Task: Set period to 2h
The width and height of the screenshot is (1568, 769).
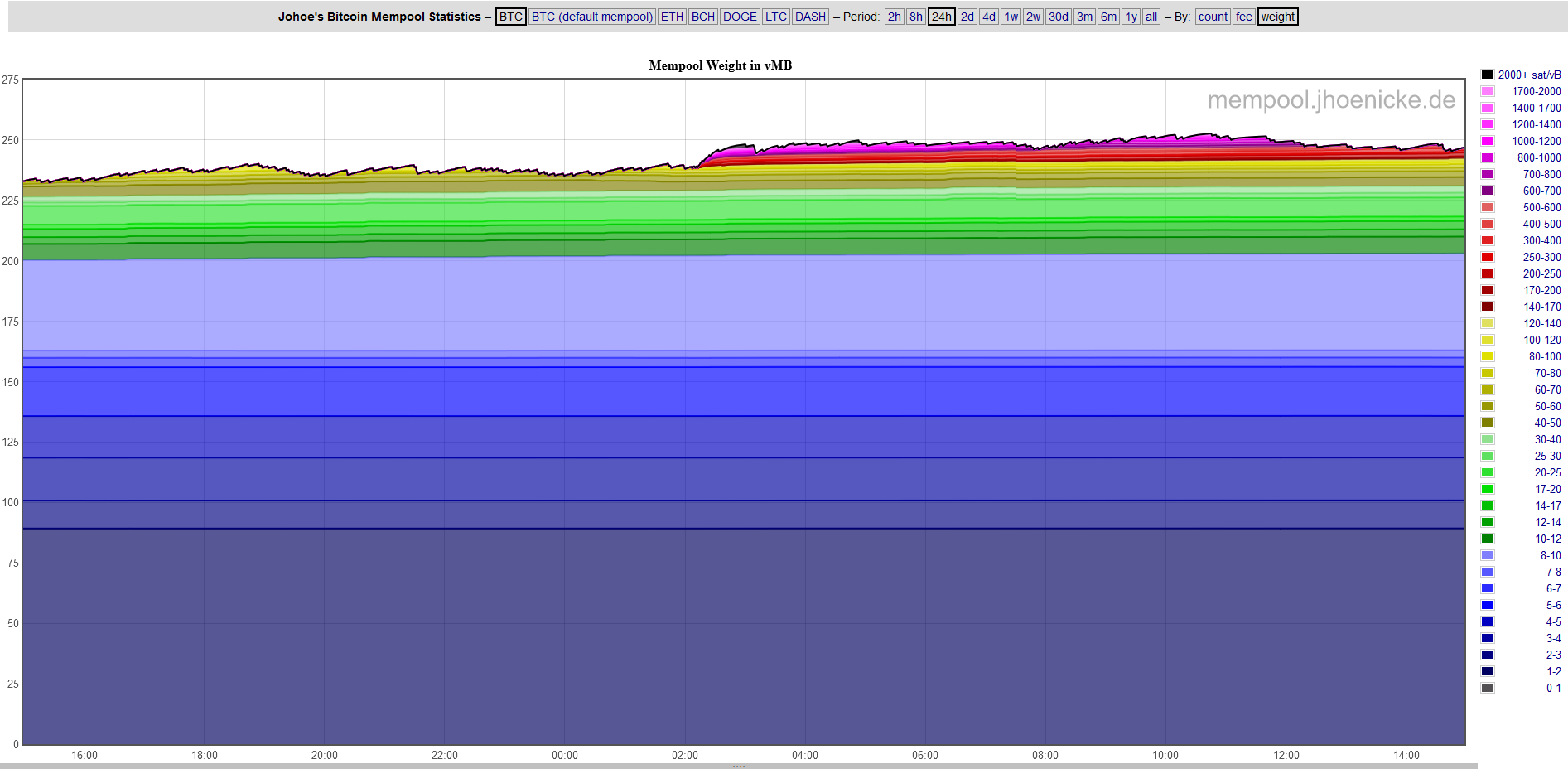Action: tap(895, 17)
